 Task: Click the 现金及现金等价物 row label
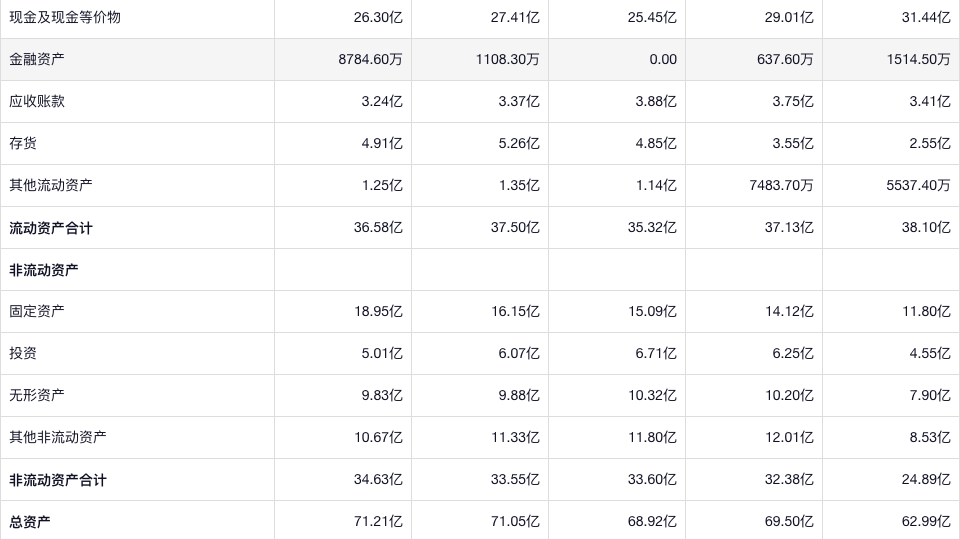point(65,17)
